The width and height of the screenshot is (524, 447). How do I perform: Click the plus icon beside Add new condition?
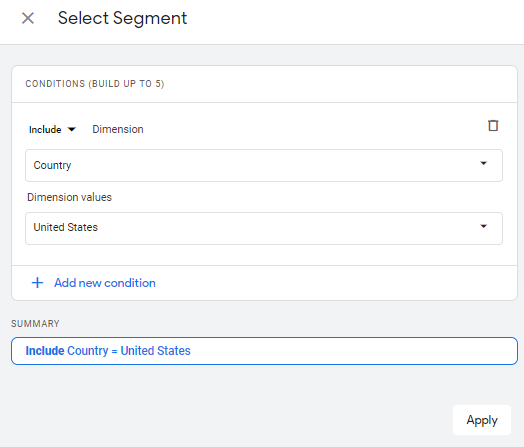pos(37,283)
